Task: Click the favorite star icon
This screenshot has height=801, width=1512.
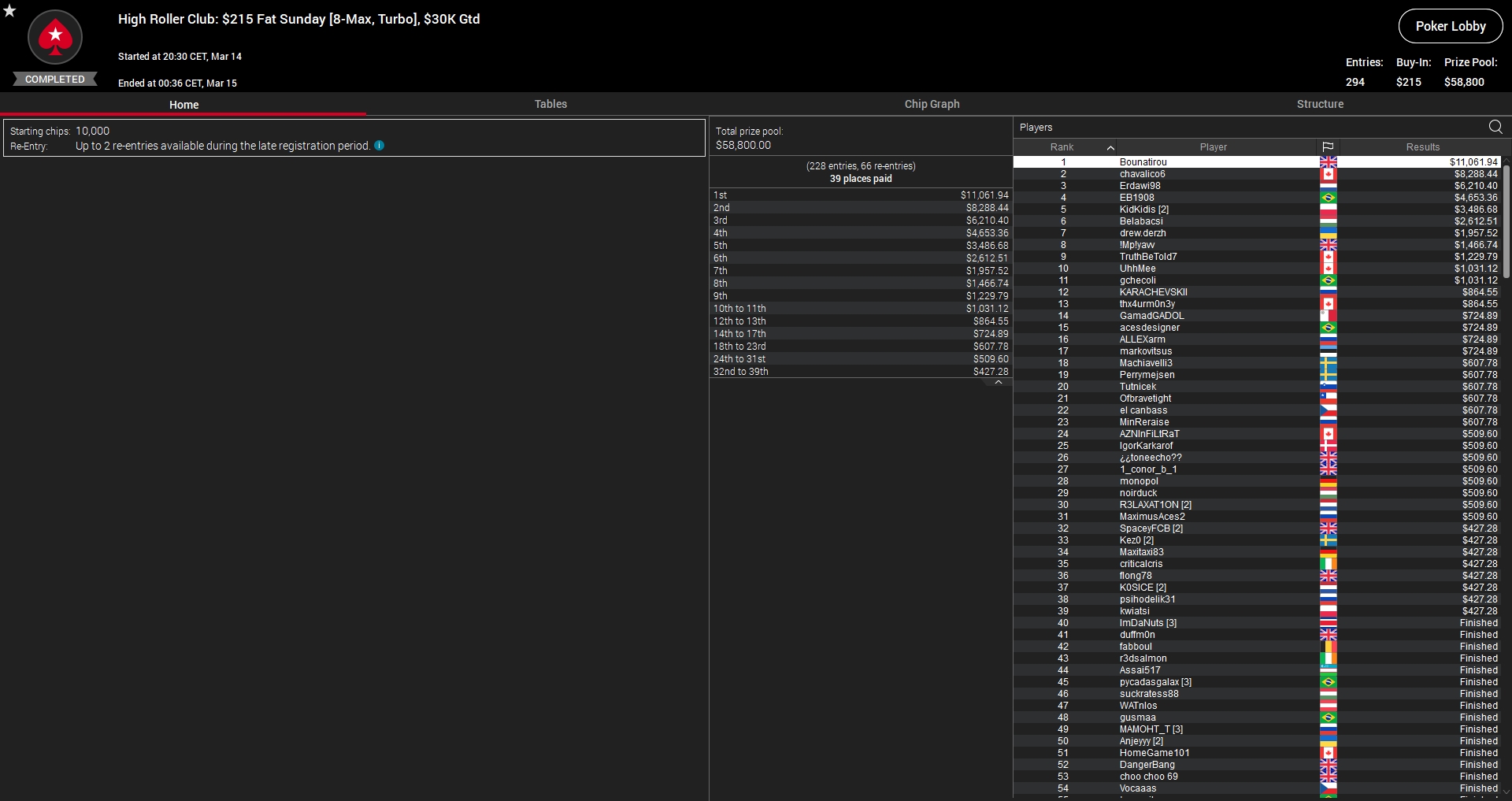Action: pos(9,11)
